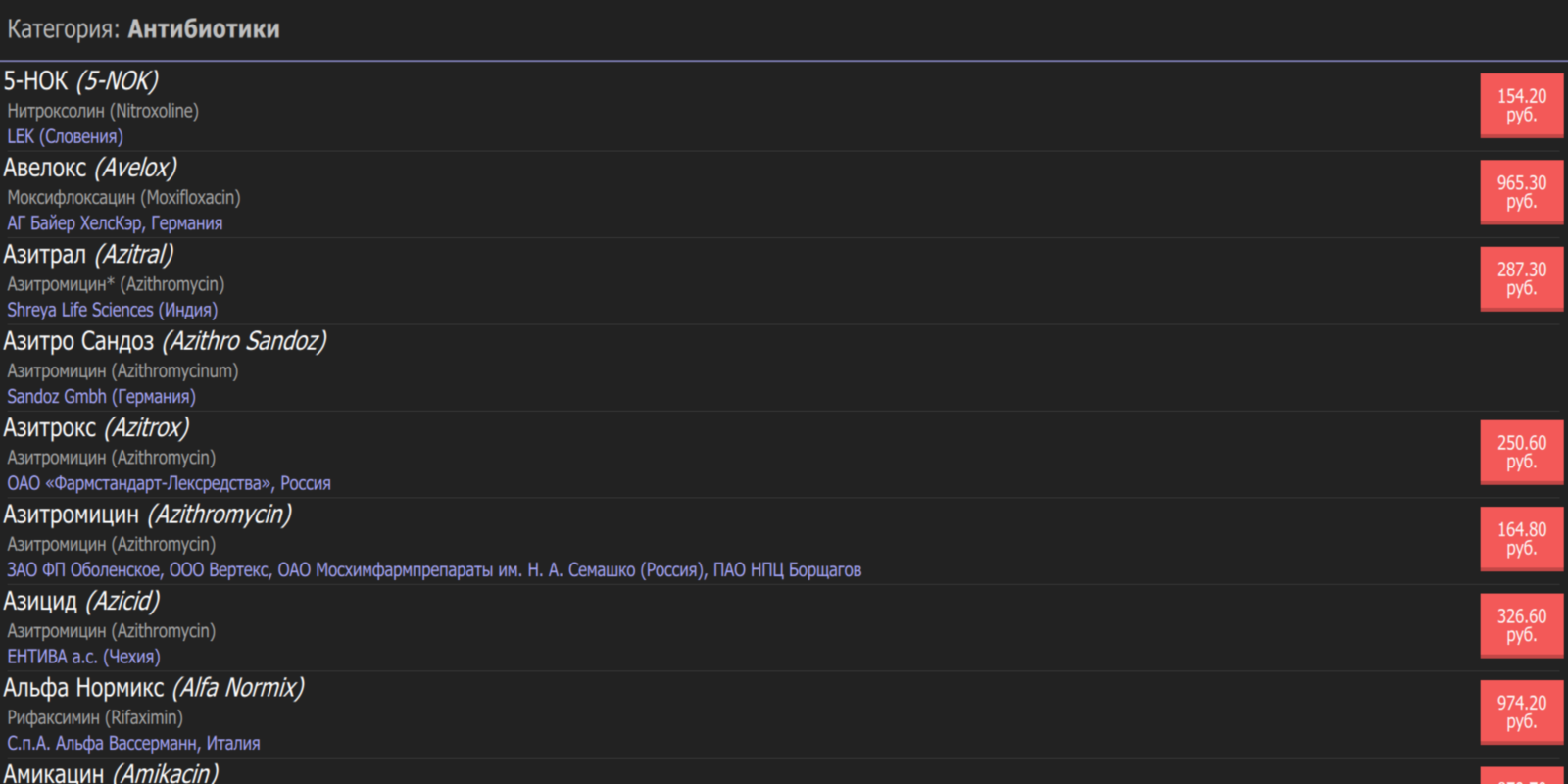The height and width of the screenshot is (784, 1568).
Task: Click the 164.80 руб. price button
Action: point(1521,539)
